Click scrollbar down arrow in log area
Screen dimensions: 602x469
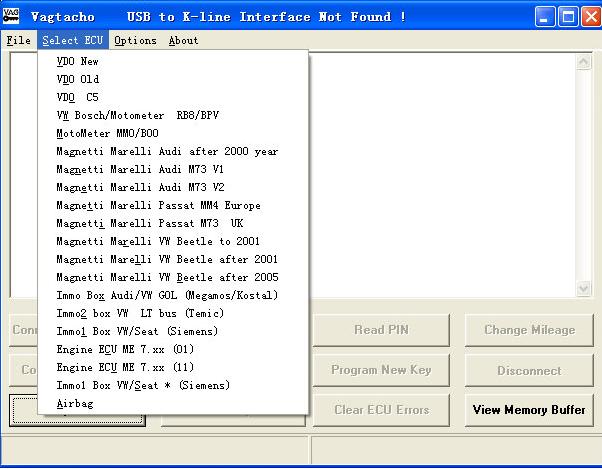tap(584, 289)
